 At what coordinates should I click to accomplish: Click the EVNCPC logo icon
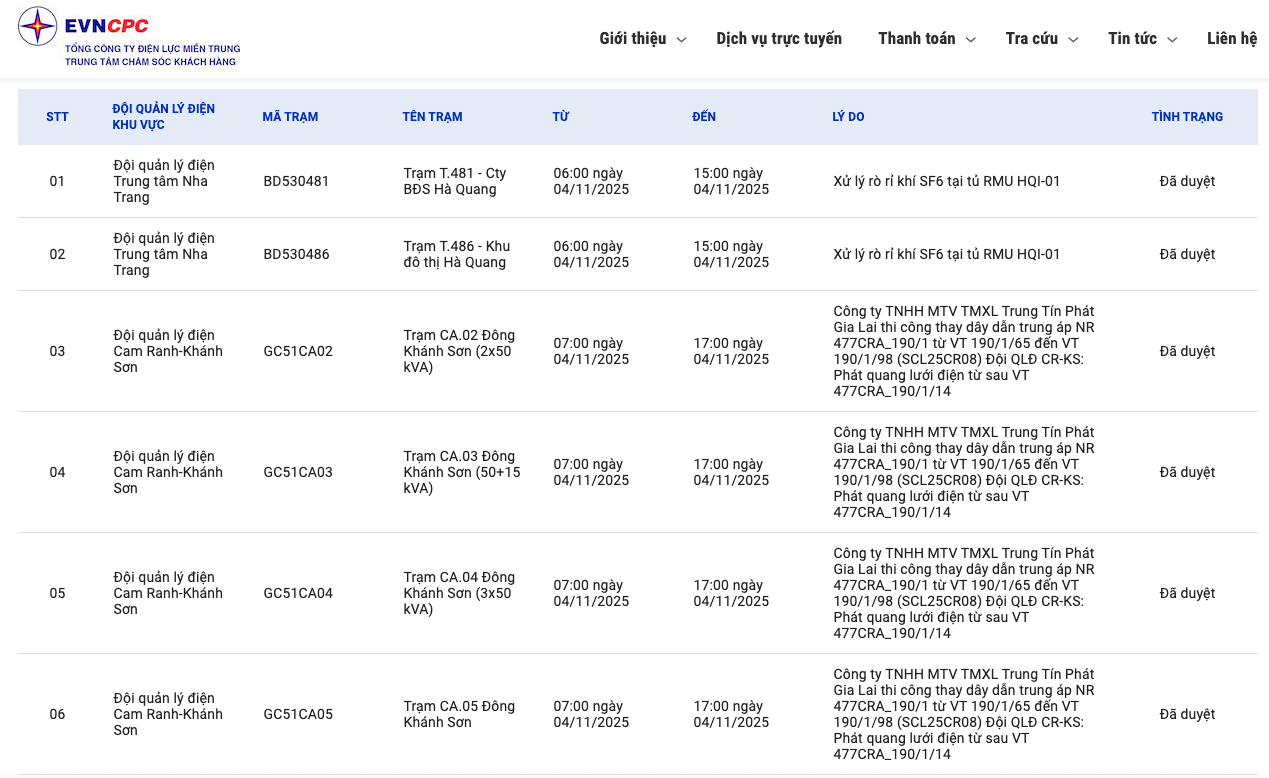(38, 26)
